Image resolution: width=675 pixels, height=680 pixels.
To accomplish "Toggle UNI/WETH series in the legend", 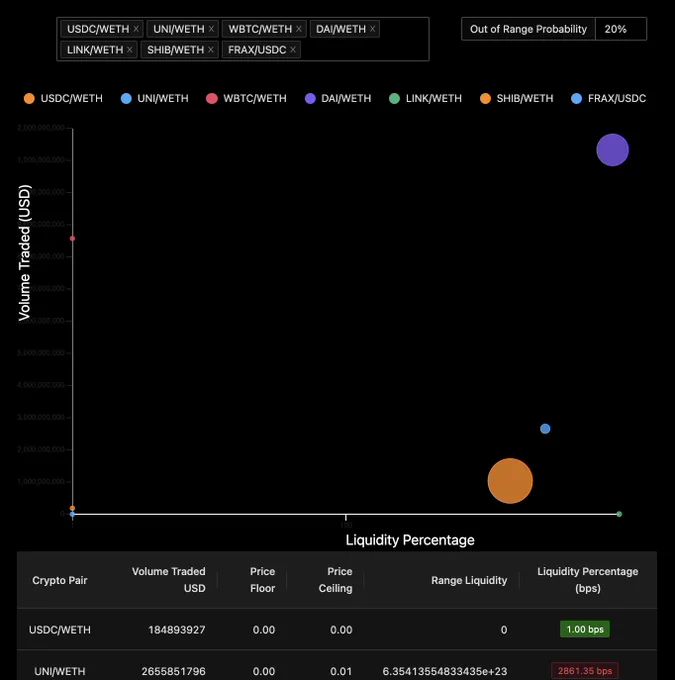I will tap(154, 98).
